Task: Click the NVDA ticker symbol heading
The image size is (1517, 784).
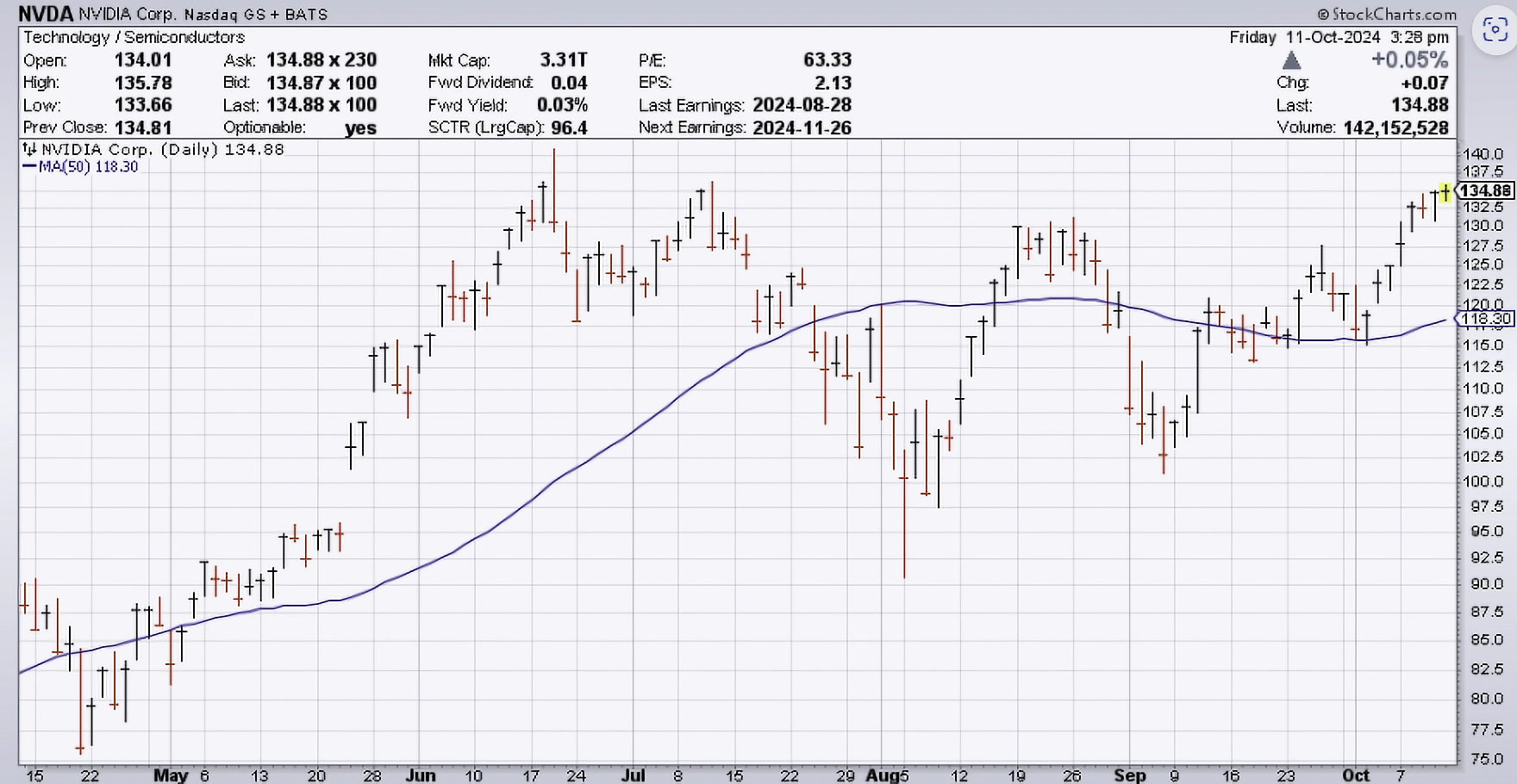Action: [46, 14]
